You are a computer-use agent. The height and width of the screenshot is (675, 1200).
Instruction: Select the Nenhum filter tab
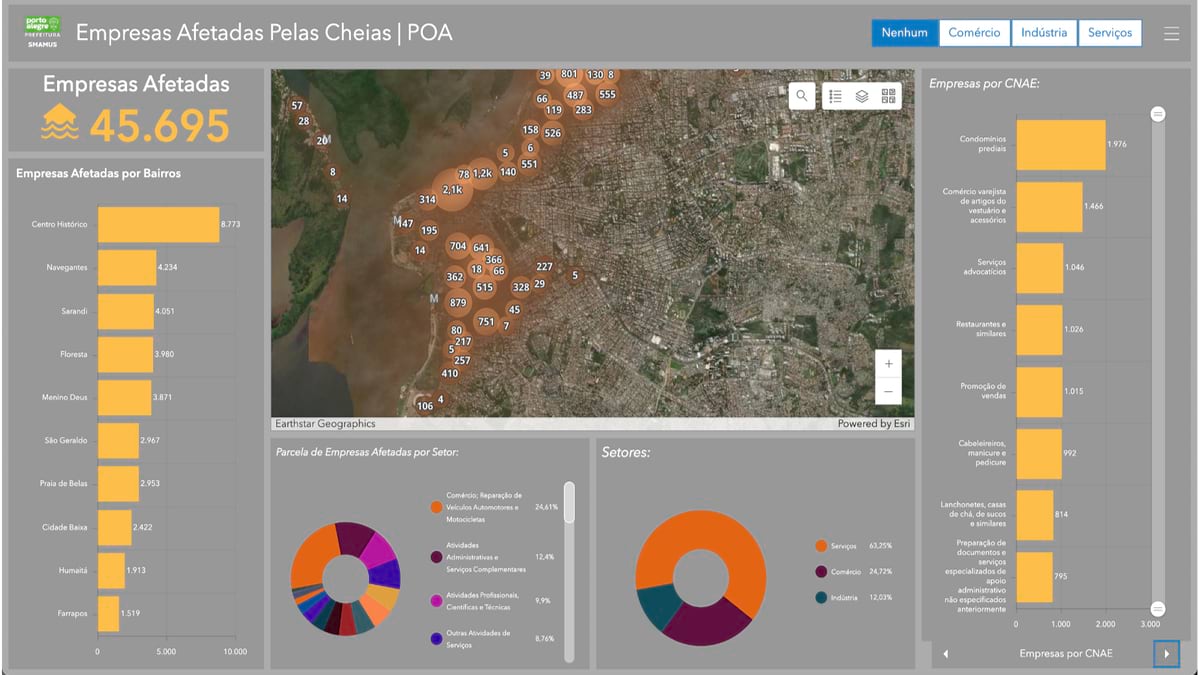click(x=904, y=32)
